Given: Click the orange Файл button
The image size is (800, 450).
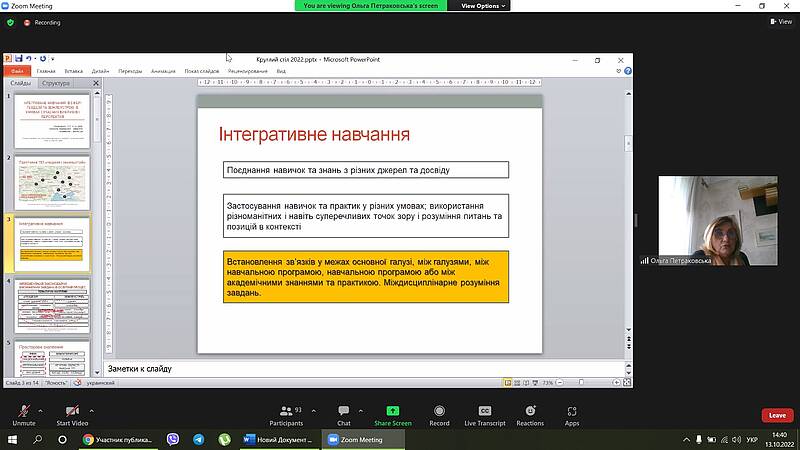Looking at the screenshot, I should [x=17, y=71].
